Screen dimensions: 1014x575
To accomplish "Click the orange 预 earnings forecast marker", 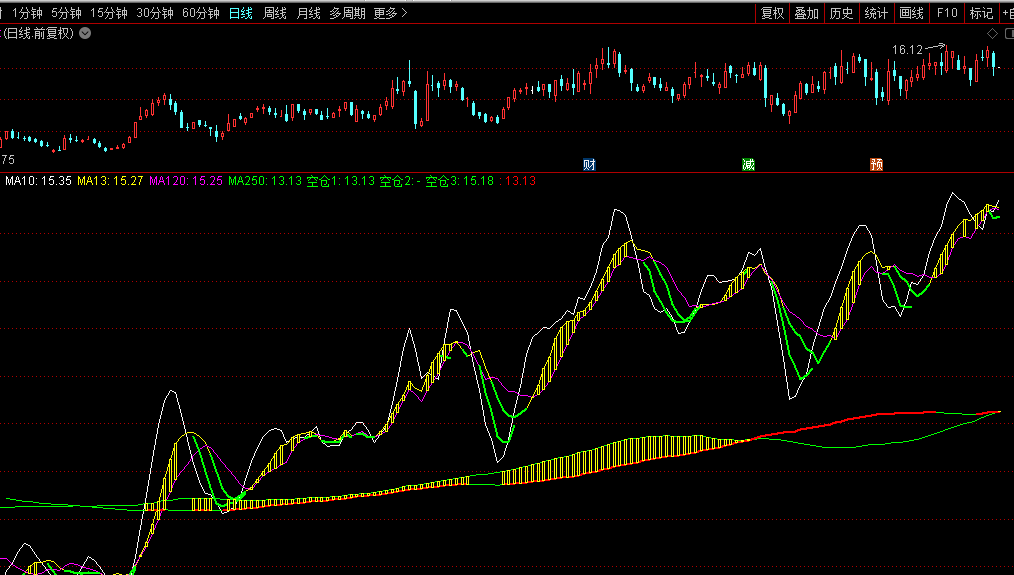I will point(876,164).
